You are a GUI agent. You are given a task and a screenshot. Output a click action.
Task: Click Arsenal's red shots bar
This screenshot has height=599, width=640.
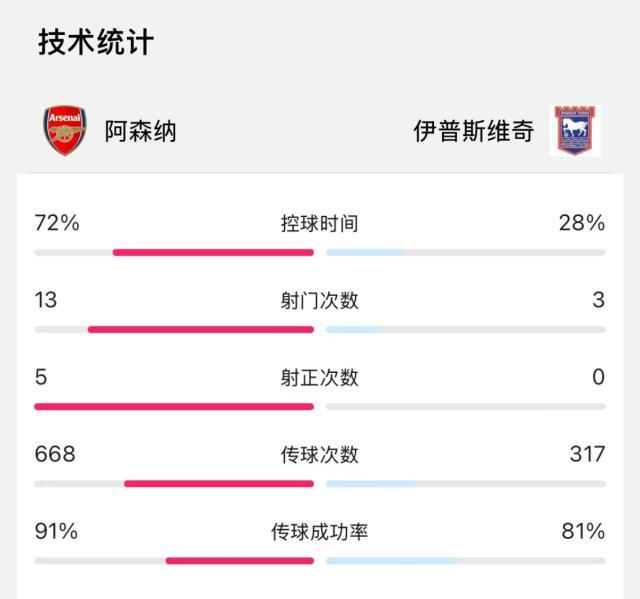pyautogui.click(x=200, y=329)
